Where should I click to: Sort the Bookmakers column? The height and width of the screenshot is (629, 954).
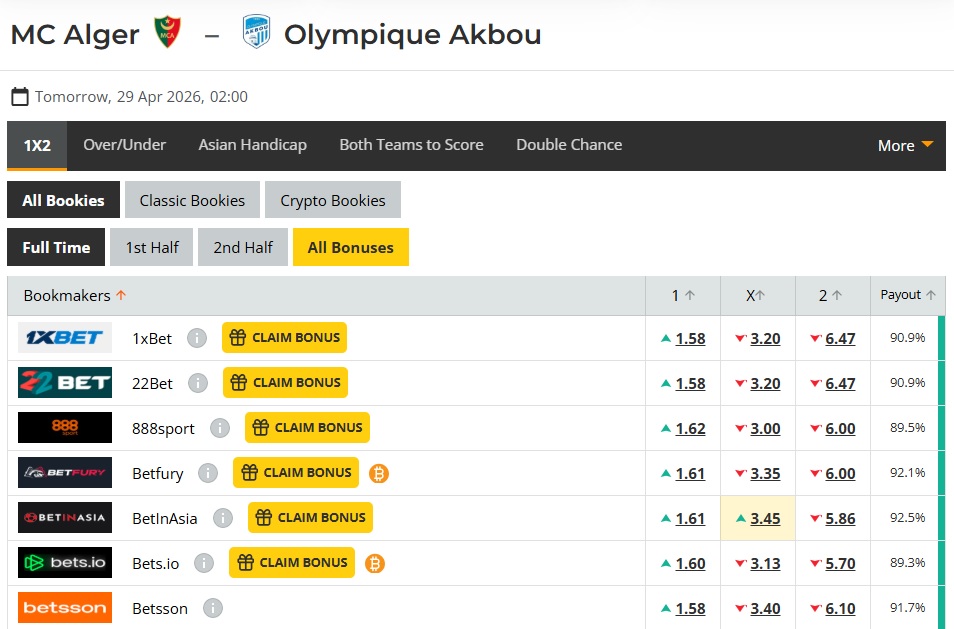click(x=121, y=295)
